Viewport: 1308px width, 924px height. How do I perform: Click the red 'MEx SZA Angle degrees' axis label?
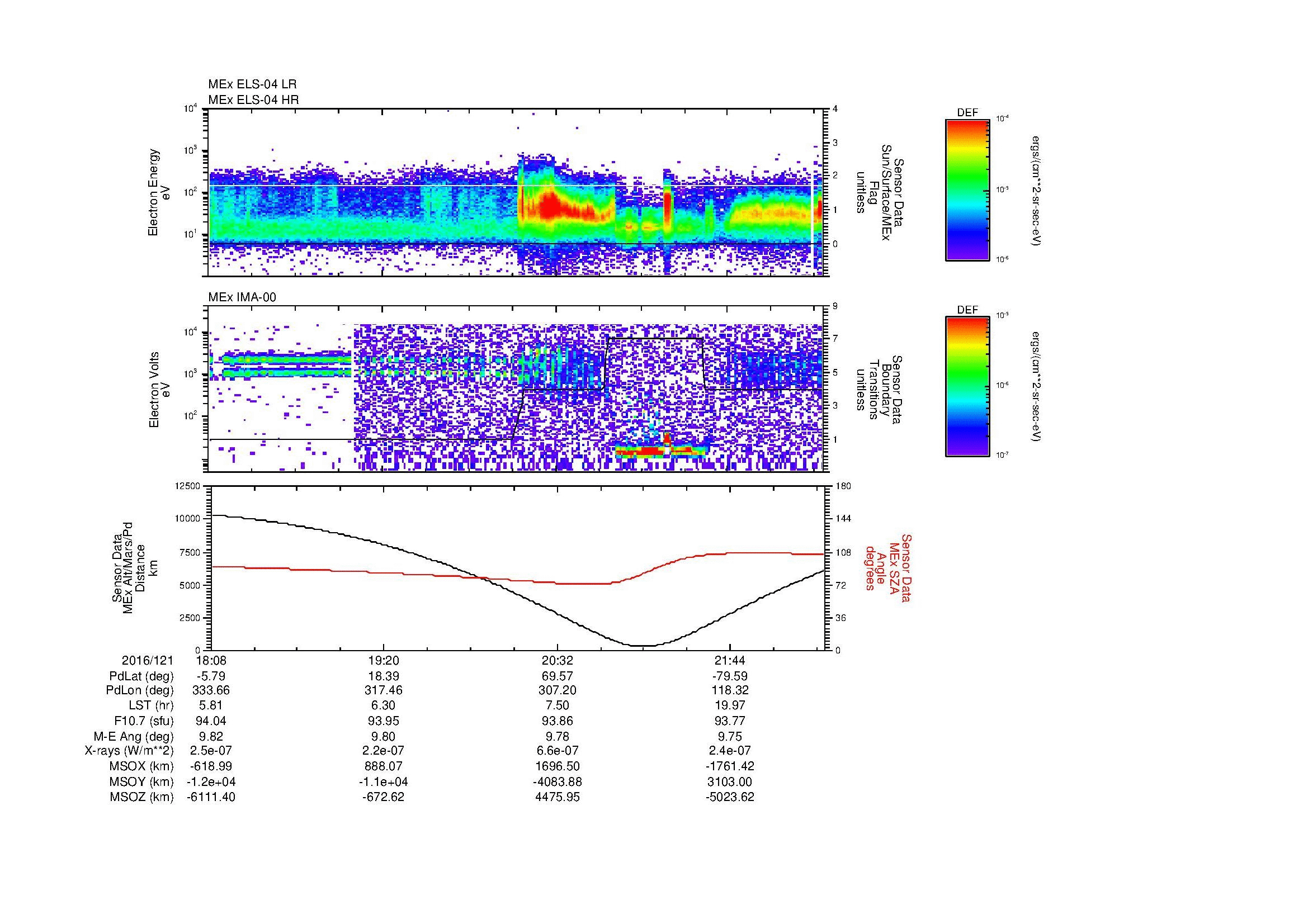pyautogui.click(x=888, y=567)
